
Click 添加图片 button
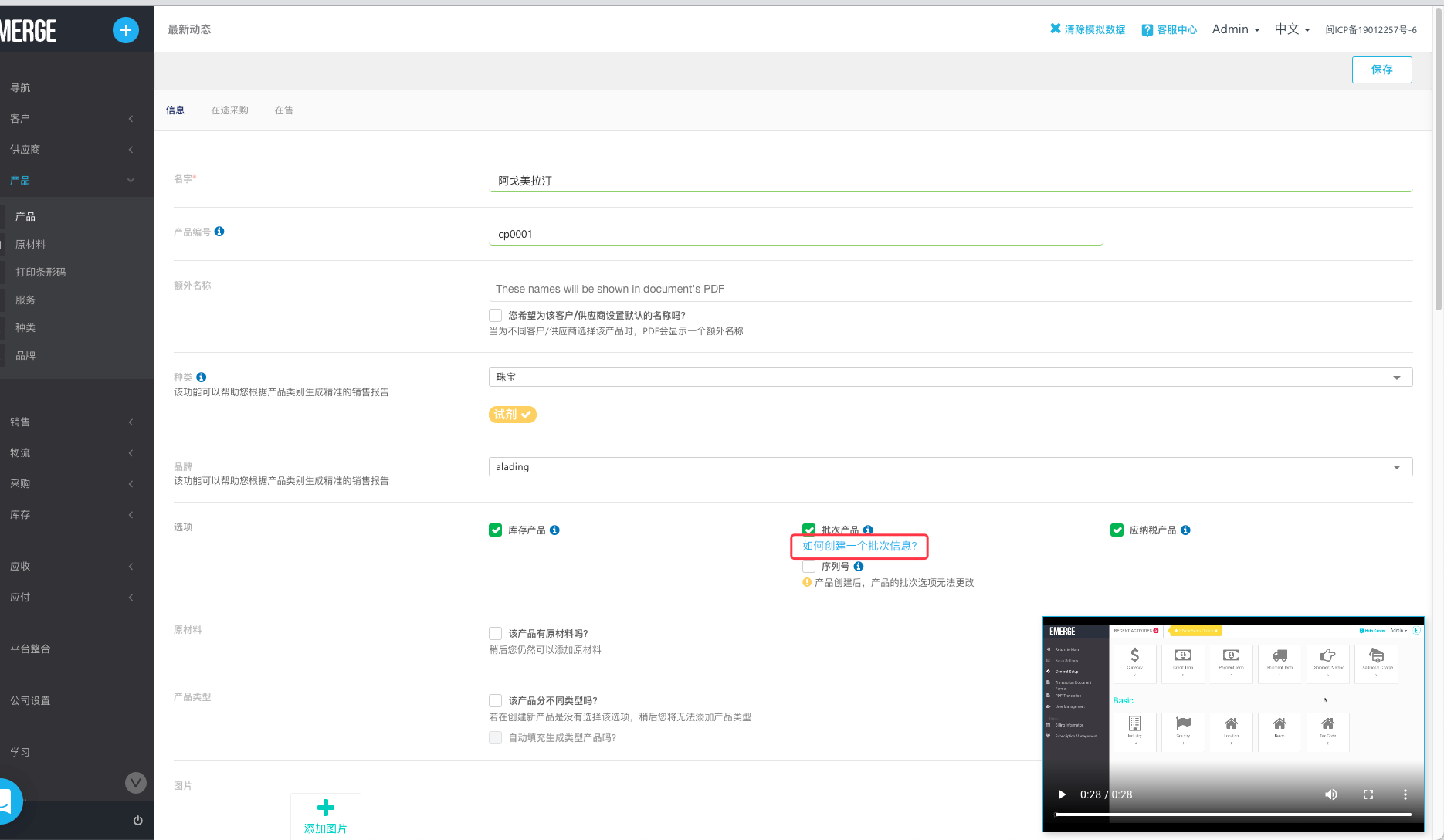coord(326,817)
